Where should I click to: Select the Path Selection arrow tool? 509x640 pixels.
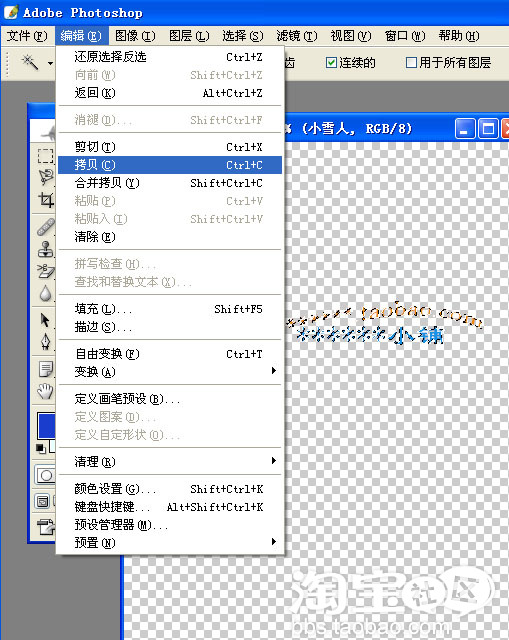(45, 320)
